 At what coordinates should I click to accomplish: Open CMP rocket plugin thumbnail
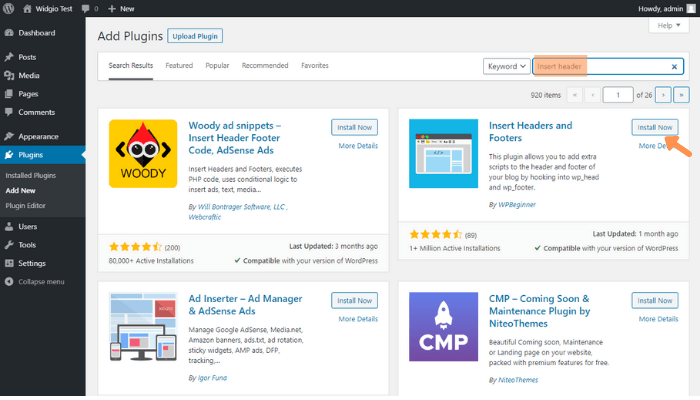click(x=443, y=327)
